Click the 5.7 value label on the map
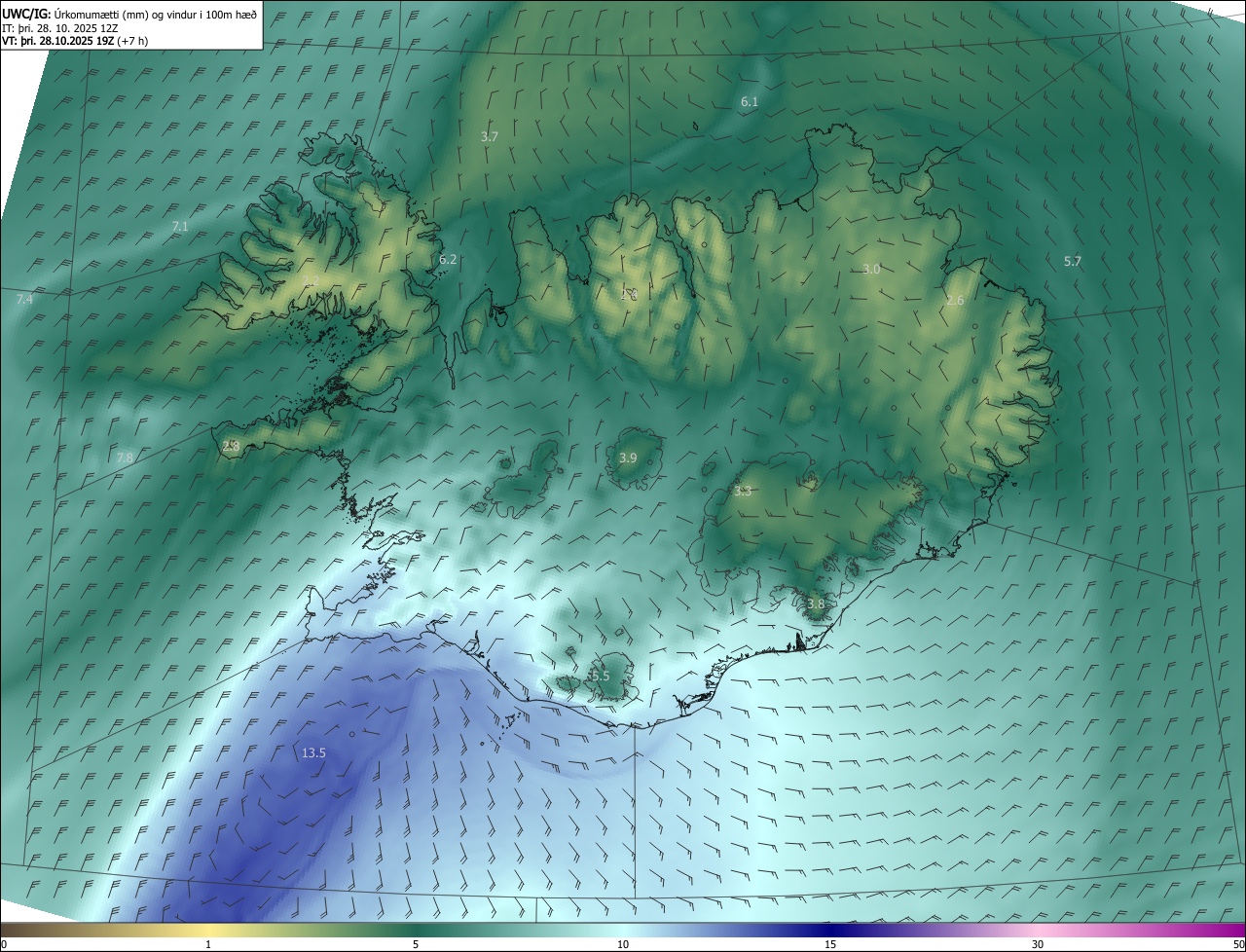The width and height of the screenshot is (1246, 952). 1073,261
